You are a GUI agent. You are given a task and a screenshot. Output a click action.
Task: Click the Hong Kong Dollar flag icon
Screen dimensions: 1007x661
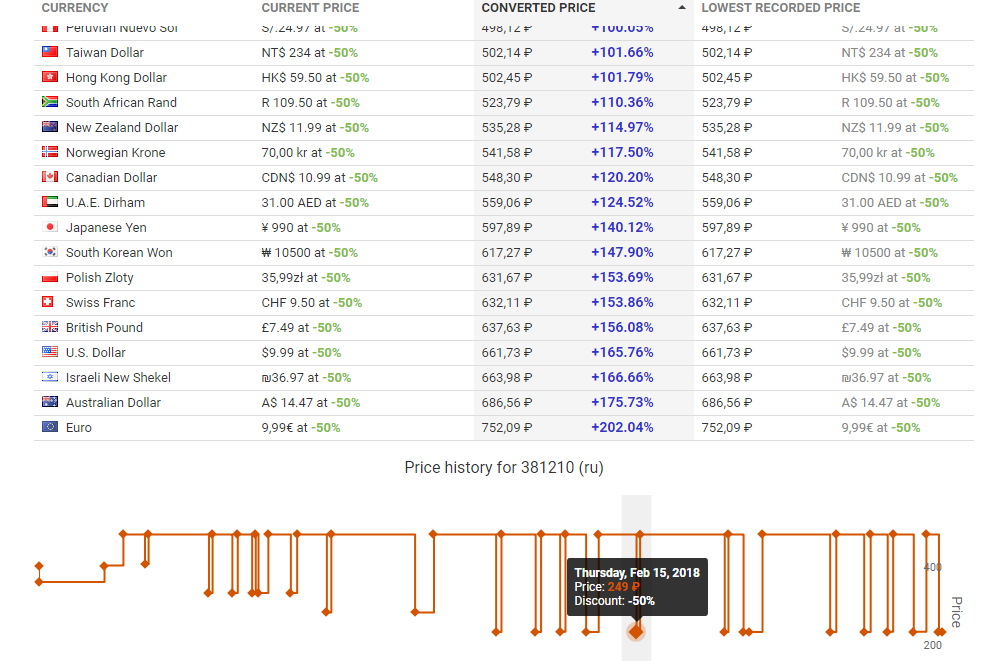click(50, 77)
